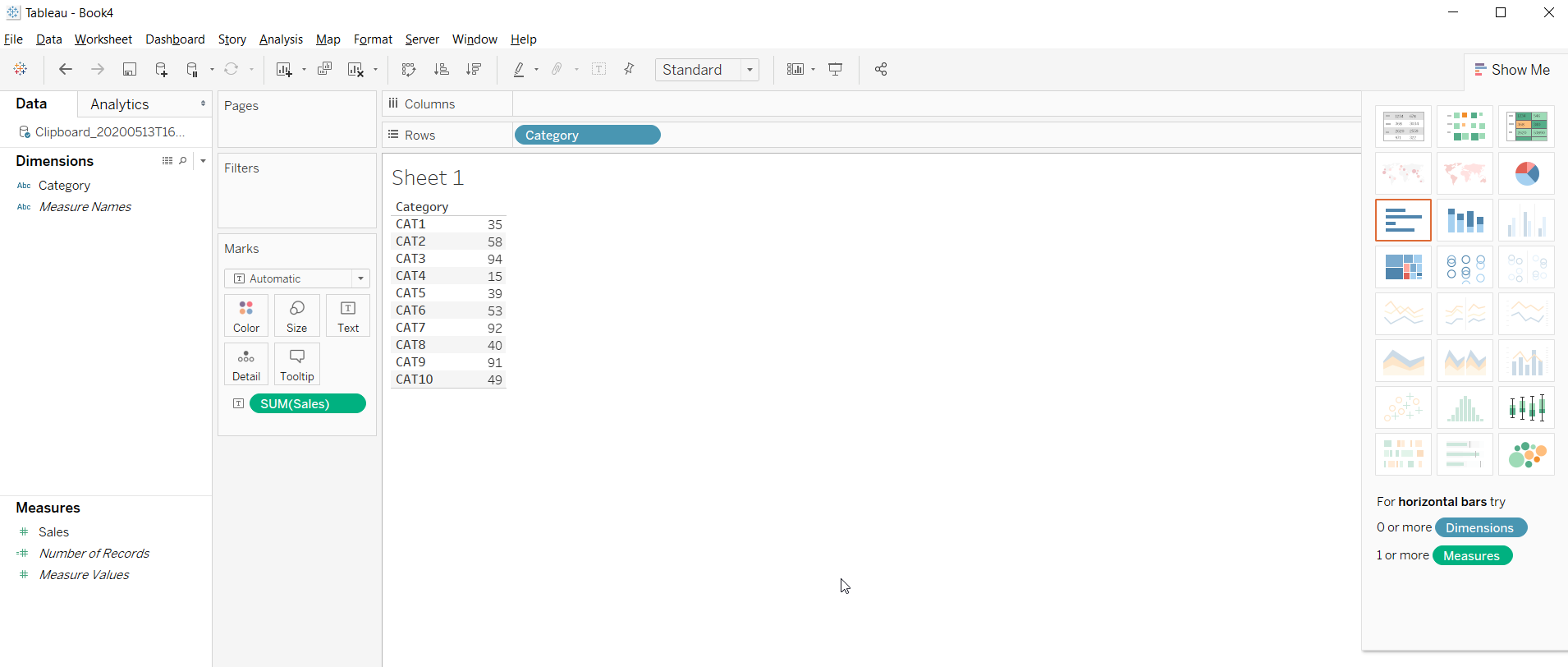This screenshot has width=1568, height=667.
Task: Click the Share workbook icon
Action: tap(881, 70)
